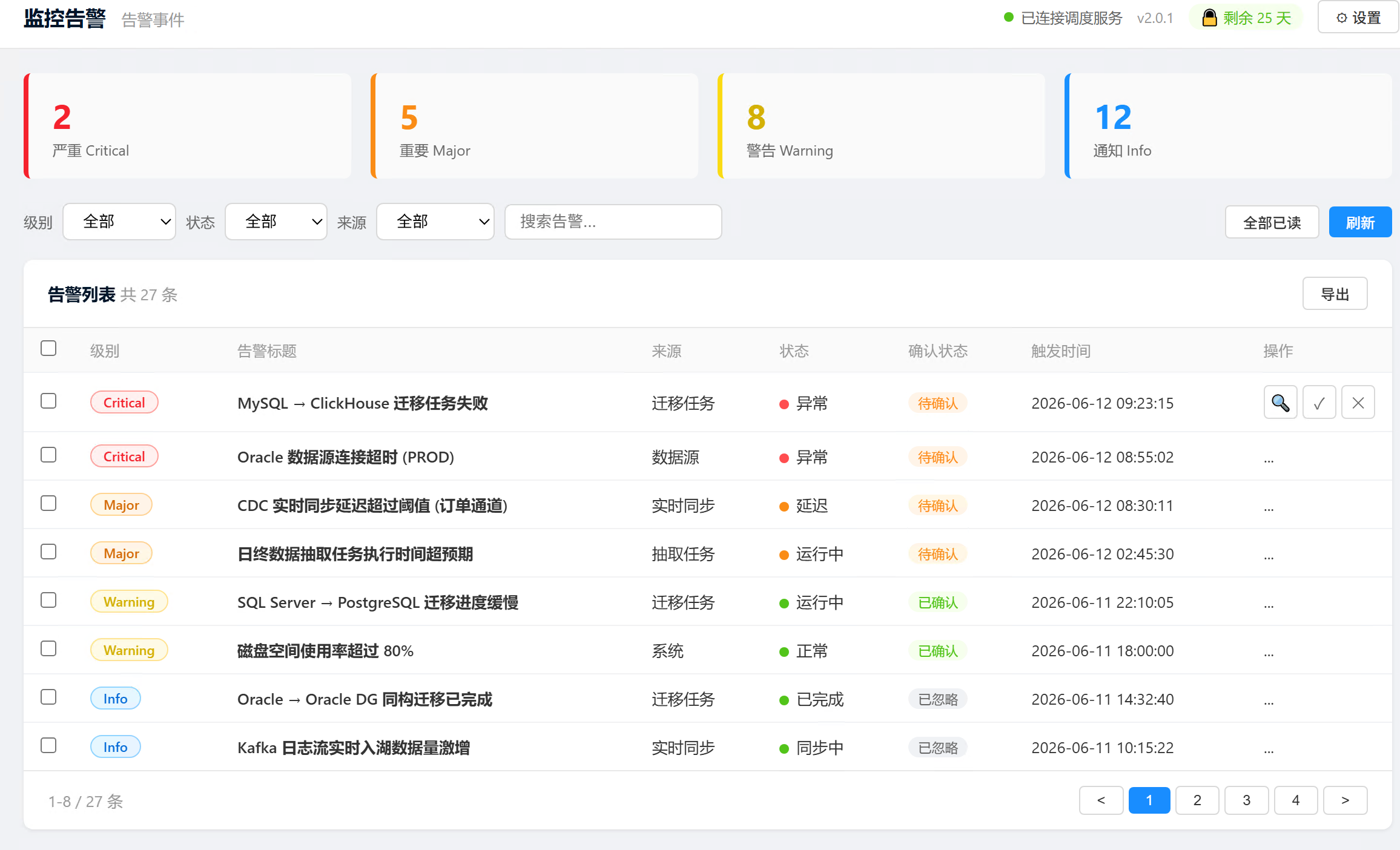1400x850 pixels.
Task: Click the Warning tag on SQL Server row
Action: pos(129,602)
